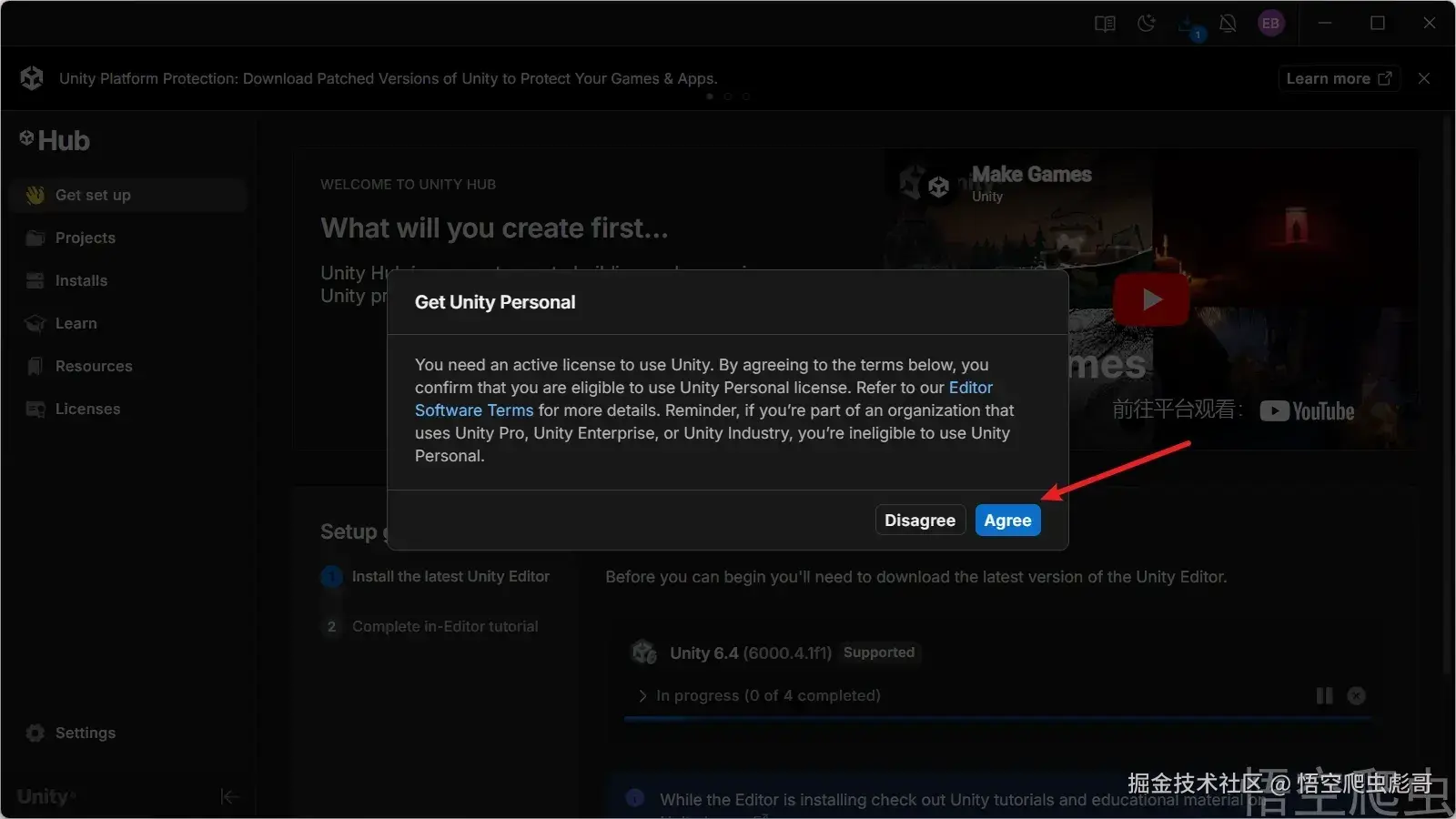Screen dimensions: 1456x819
Task: Click the Unity wordmark at sidebar bottom
Action: (45, 797)
